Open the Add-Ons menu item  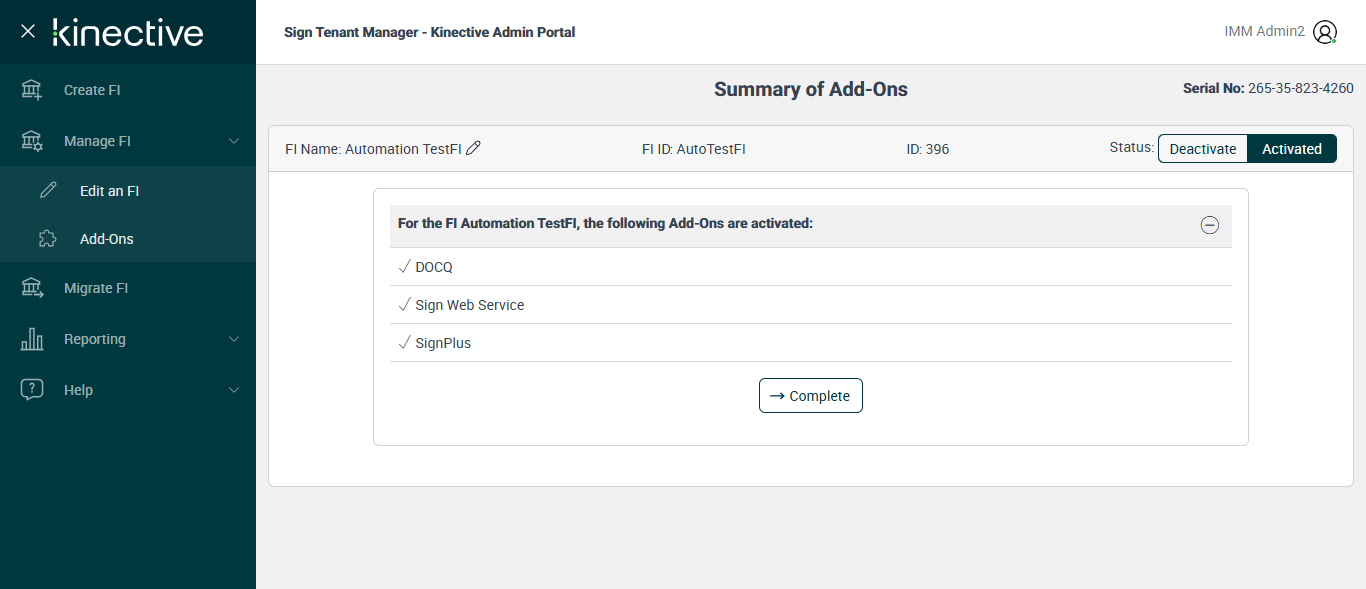[x=107, y=239]
